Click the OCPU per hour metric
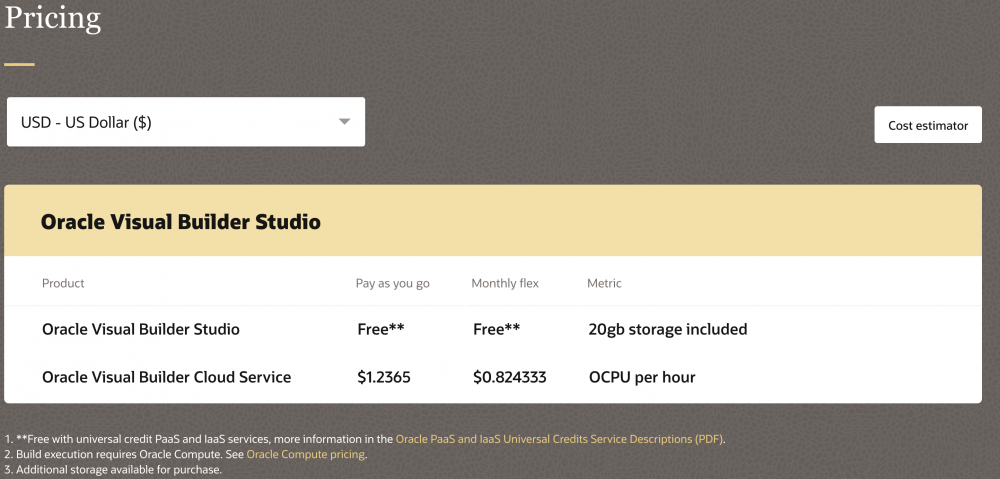1000x479 pixels. point(642,378)
